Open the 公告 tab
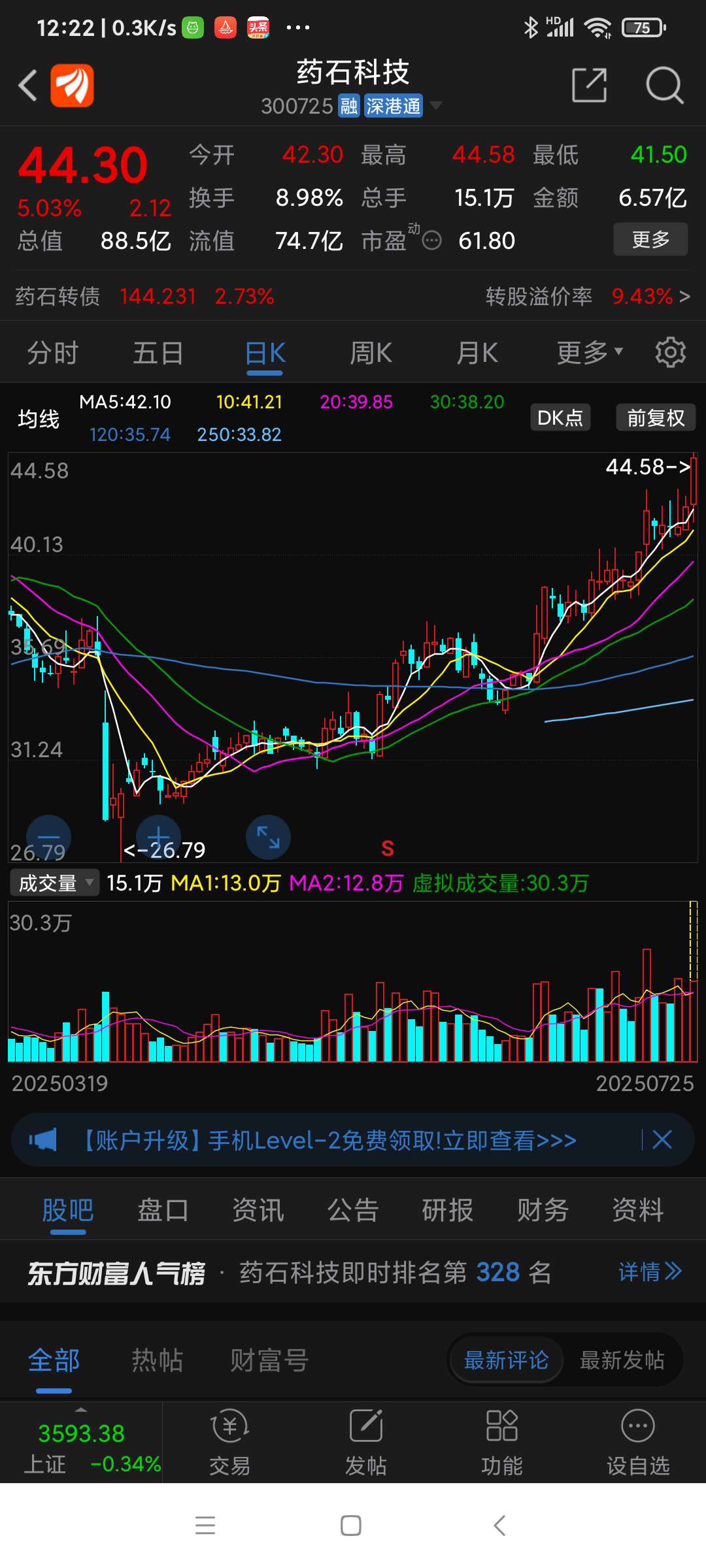The image size is (706, 1568). tap(353, 1210)
